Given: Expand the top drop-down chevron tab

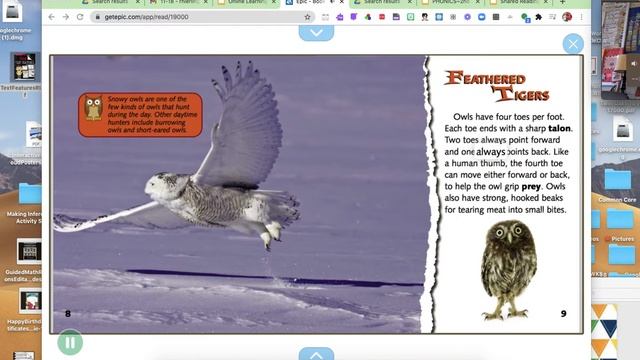Looking at the screenshot, I should point(316,33).
